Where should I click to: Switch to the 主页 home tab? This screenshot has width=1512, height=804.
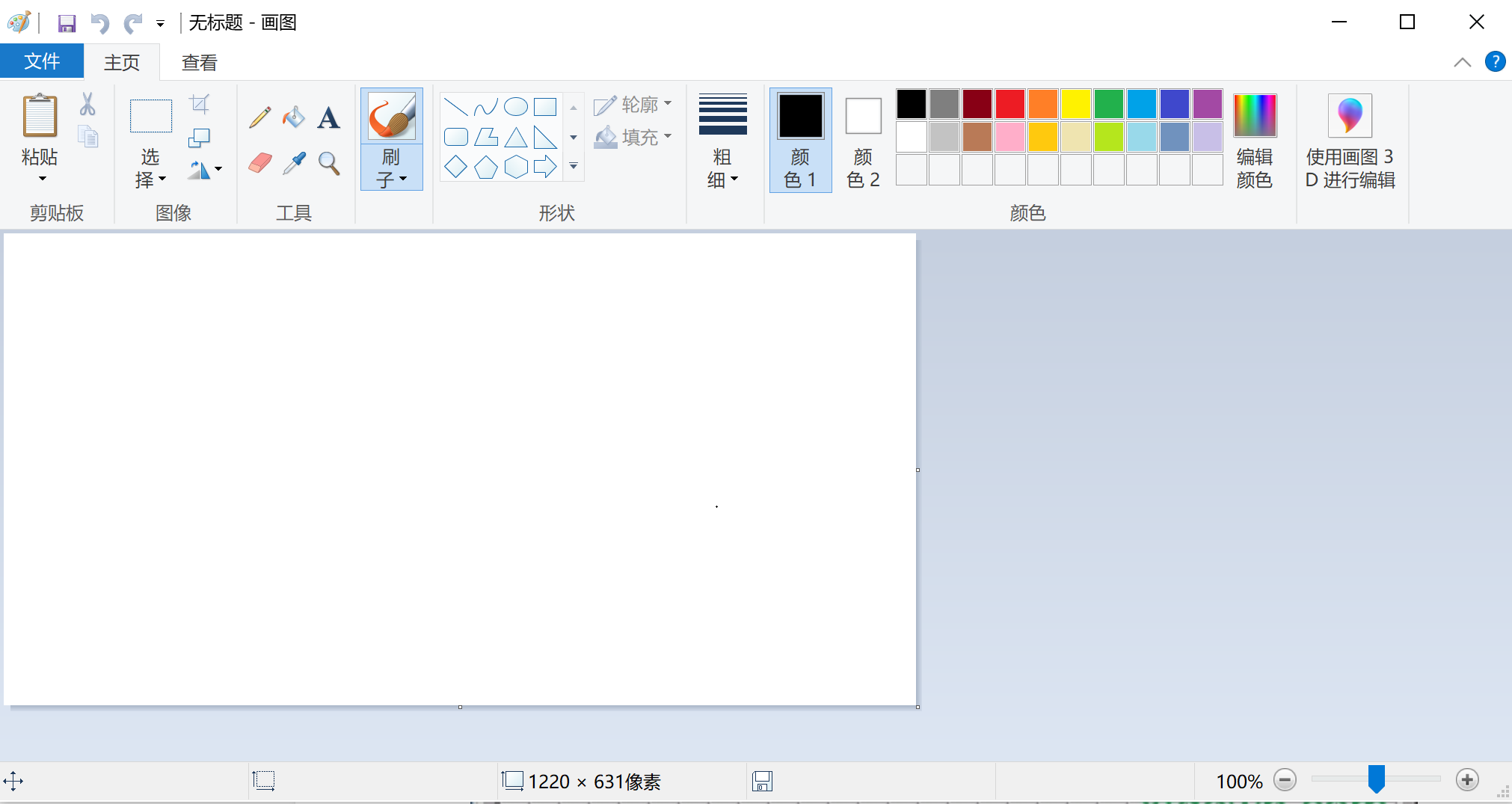tap(122, 62)
